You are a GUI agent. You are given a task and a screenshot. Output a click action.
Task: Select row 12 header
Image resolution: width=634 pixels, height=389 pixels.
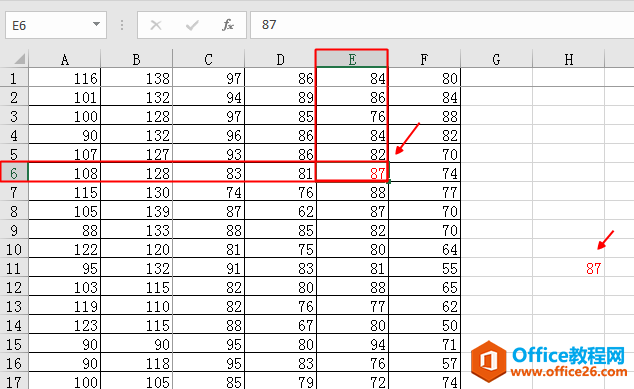coord(14,287)
